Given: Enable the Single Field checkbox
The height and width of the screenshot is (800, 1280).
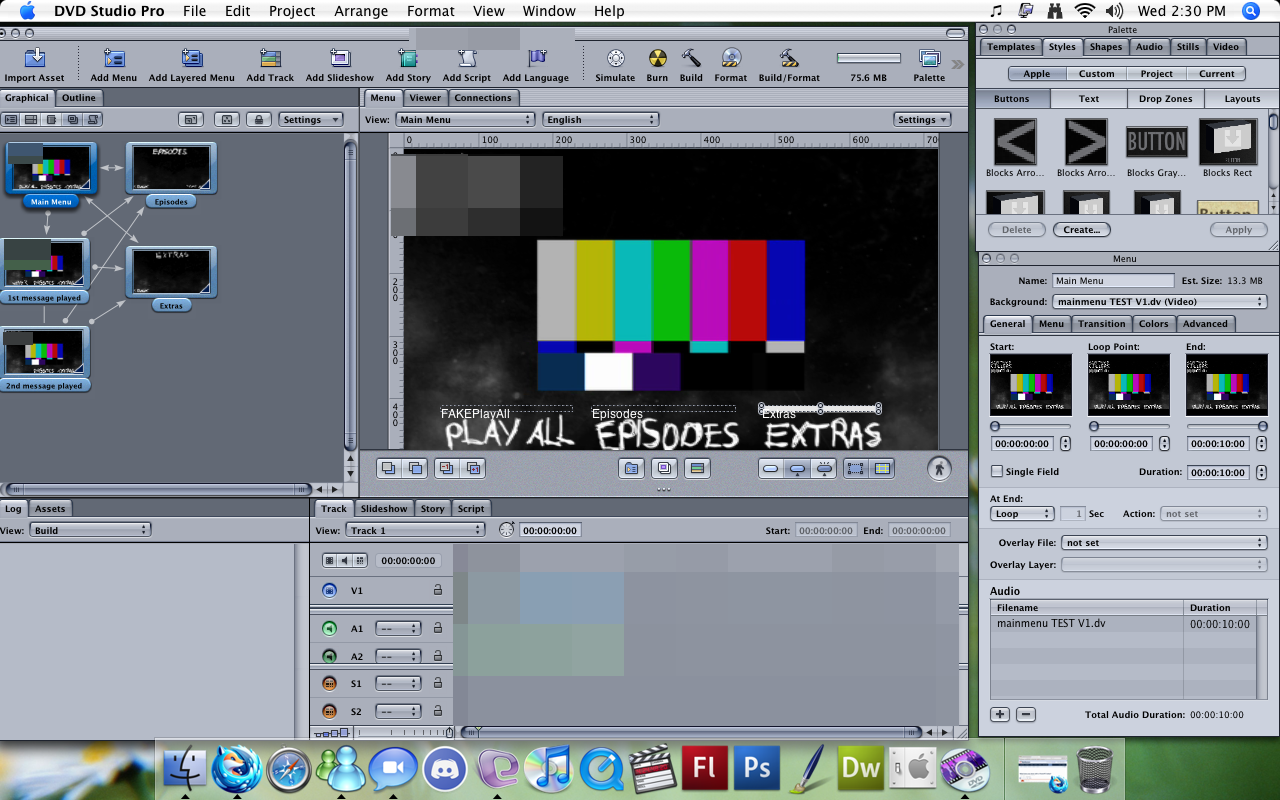Looking at the screenshot, I should (x=997, y=471).
